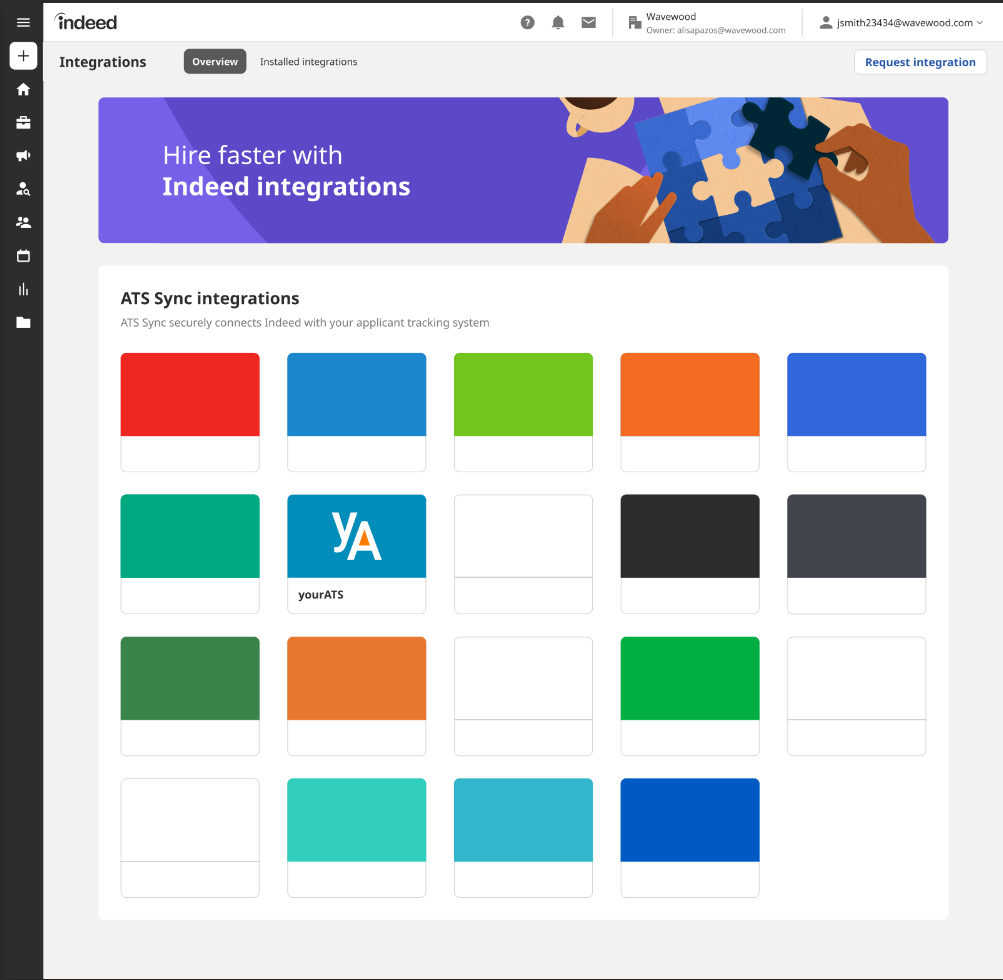Expand jsmith23434@wavewood.com account dropdown
1003x980 pixels.
click(x=901, y=22)
